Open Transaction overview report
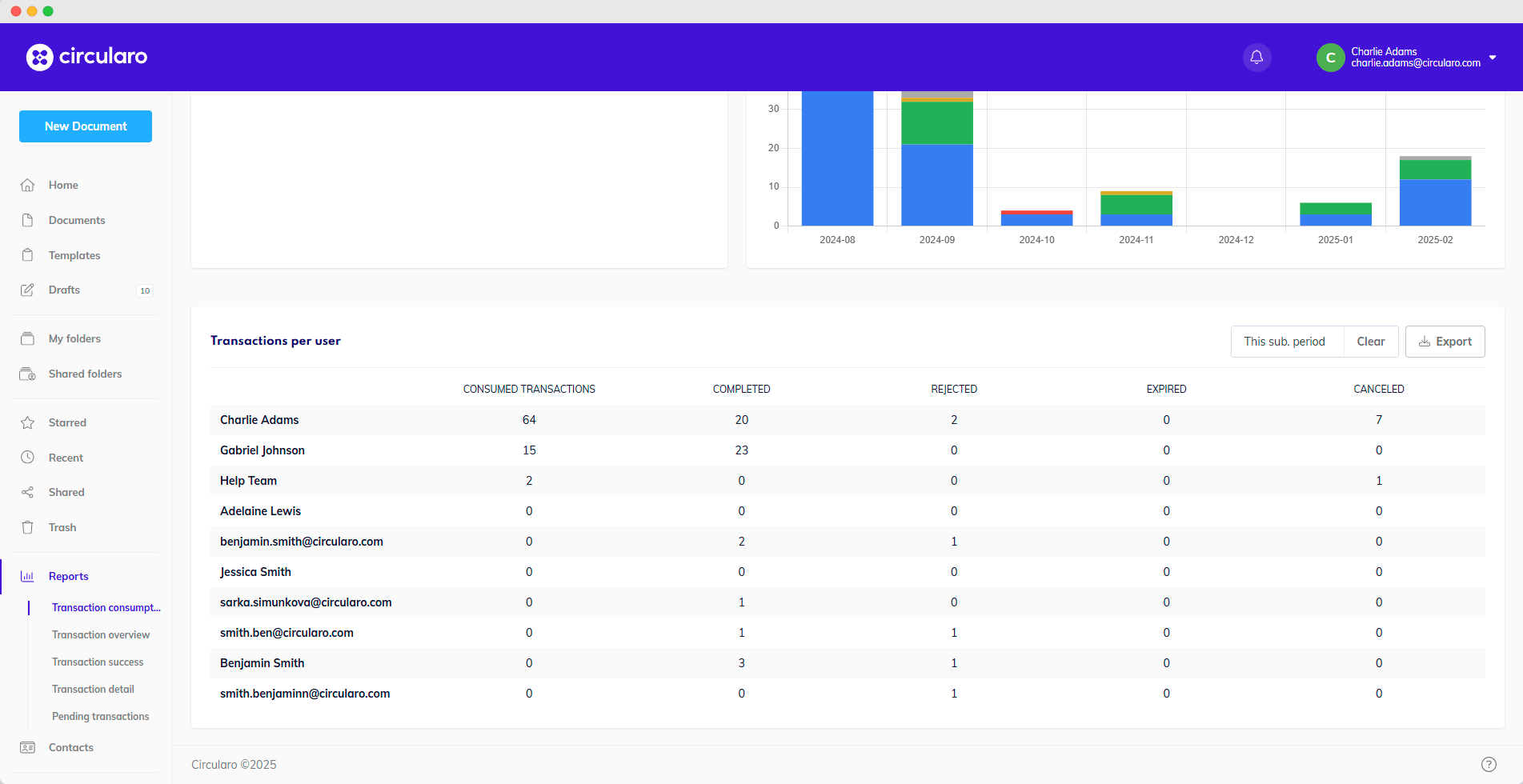This screenshot has width=1523, height=784. pos(101,634)
